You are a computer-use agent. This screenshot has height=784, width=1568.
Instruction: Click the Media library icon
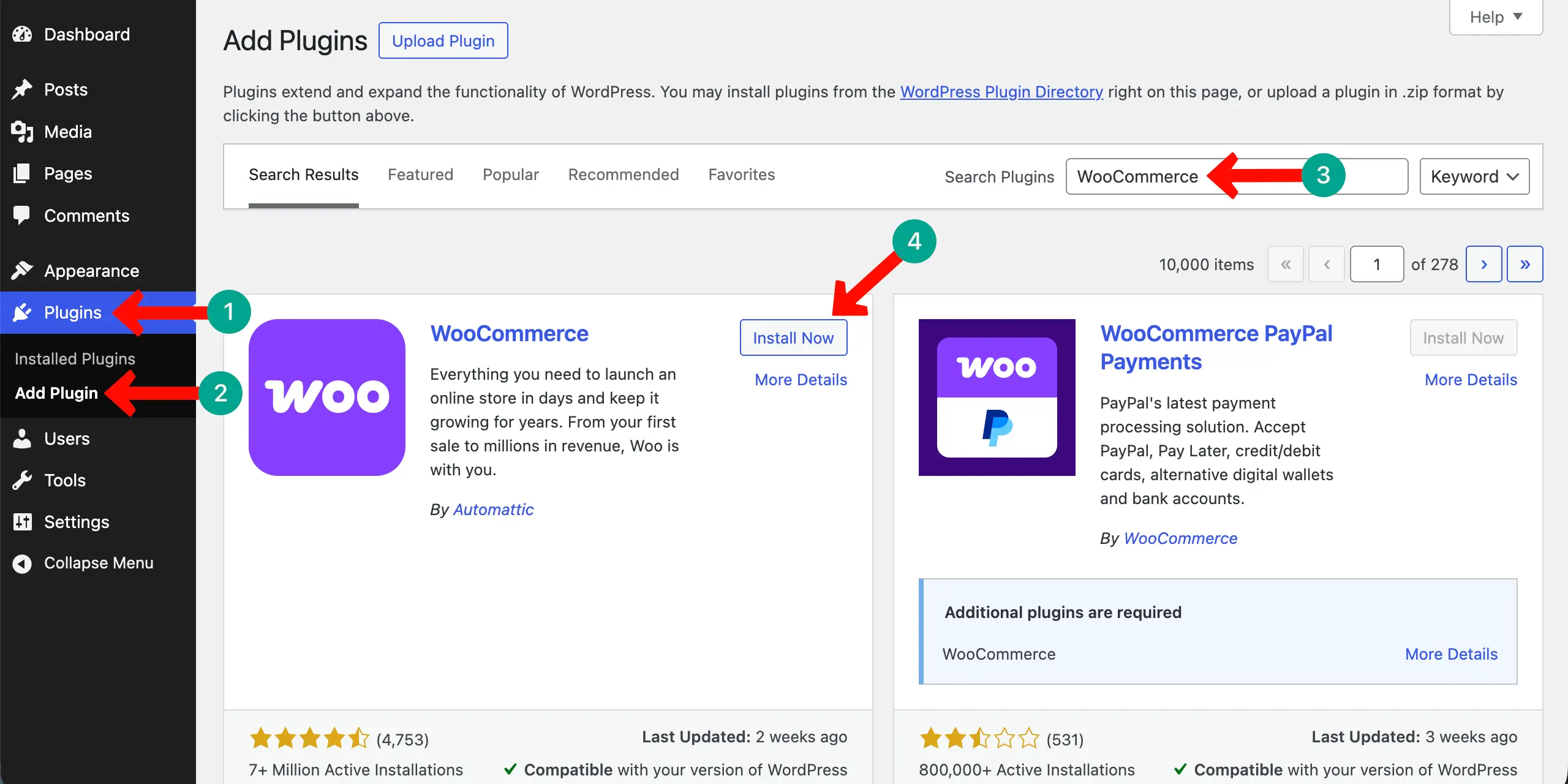(22, 132)
